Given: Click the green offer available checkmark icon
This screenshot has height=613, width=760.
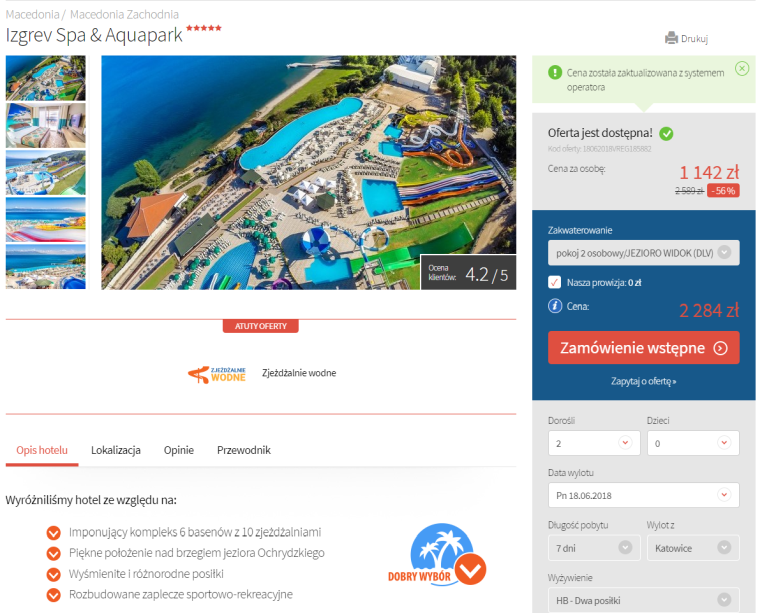Looking at the screenshot, I should pyautogui.click(x=667, y=133).
